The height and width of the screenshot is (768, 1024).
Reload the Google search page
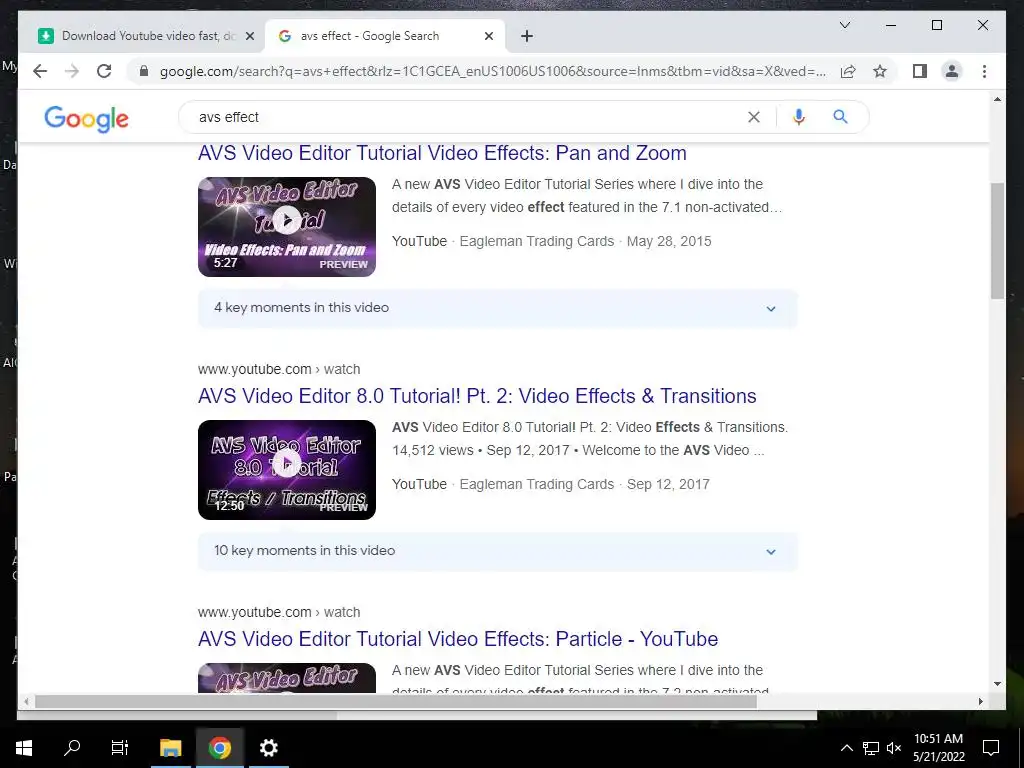click(104, 71)
